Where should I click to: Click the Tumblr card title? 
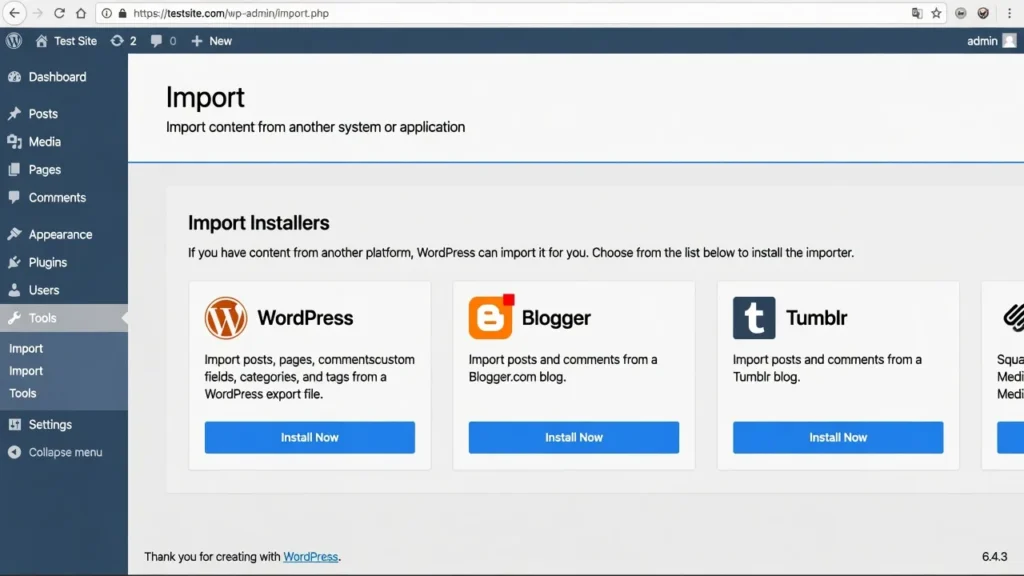click(816, 318)
